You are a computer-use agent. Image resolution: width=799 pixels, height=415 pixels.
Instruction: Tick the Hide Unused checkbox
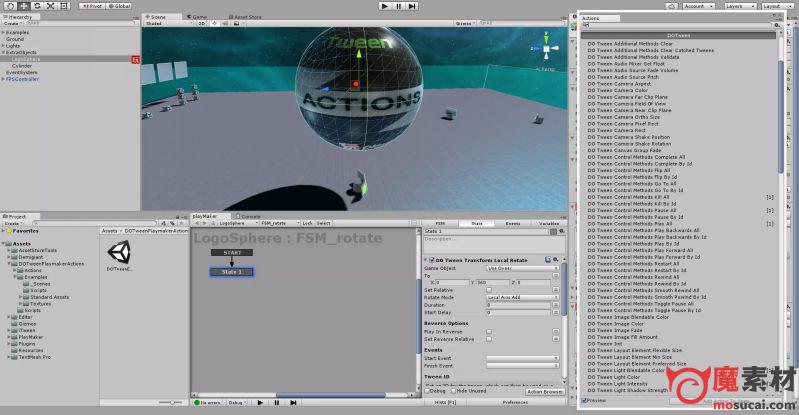click(x=454, y=391)
